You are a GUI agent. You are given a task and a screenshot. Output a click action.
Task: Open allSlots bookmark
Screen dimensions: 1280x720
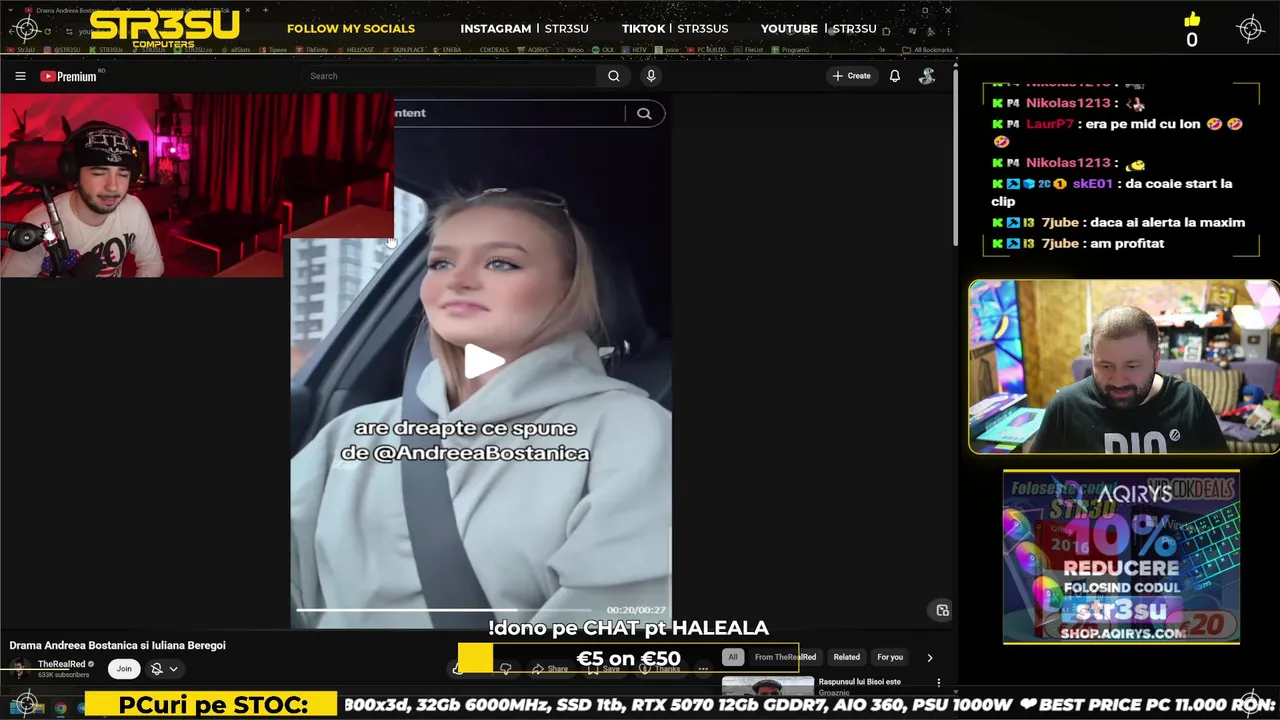[x=237, y=49]
